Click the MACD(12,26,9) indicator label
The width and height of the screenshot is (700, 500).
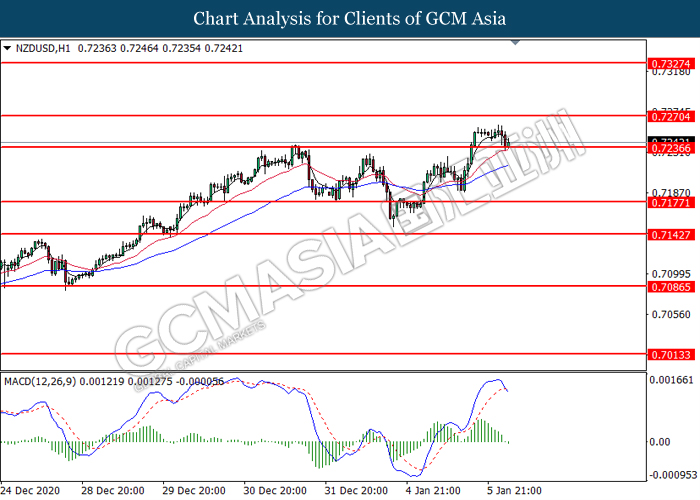click(x=40, y=382)
